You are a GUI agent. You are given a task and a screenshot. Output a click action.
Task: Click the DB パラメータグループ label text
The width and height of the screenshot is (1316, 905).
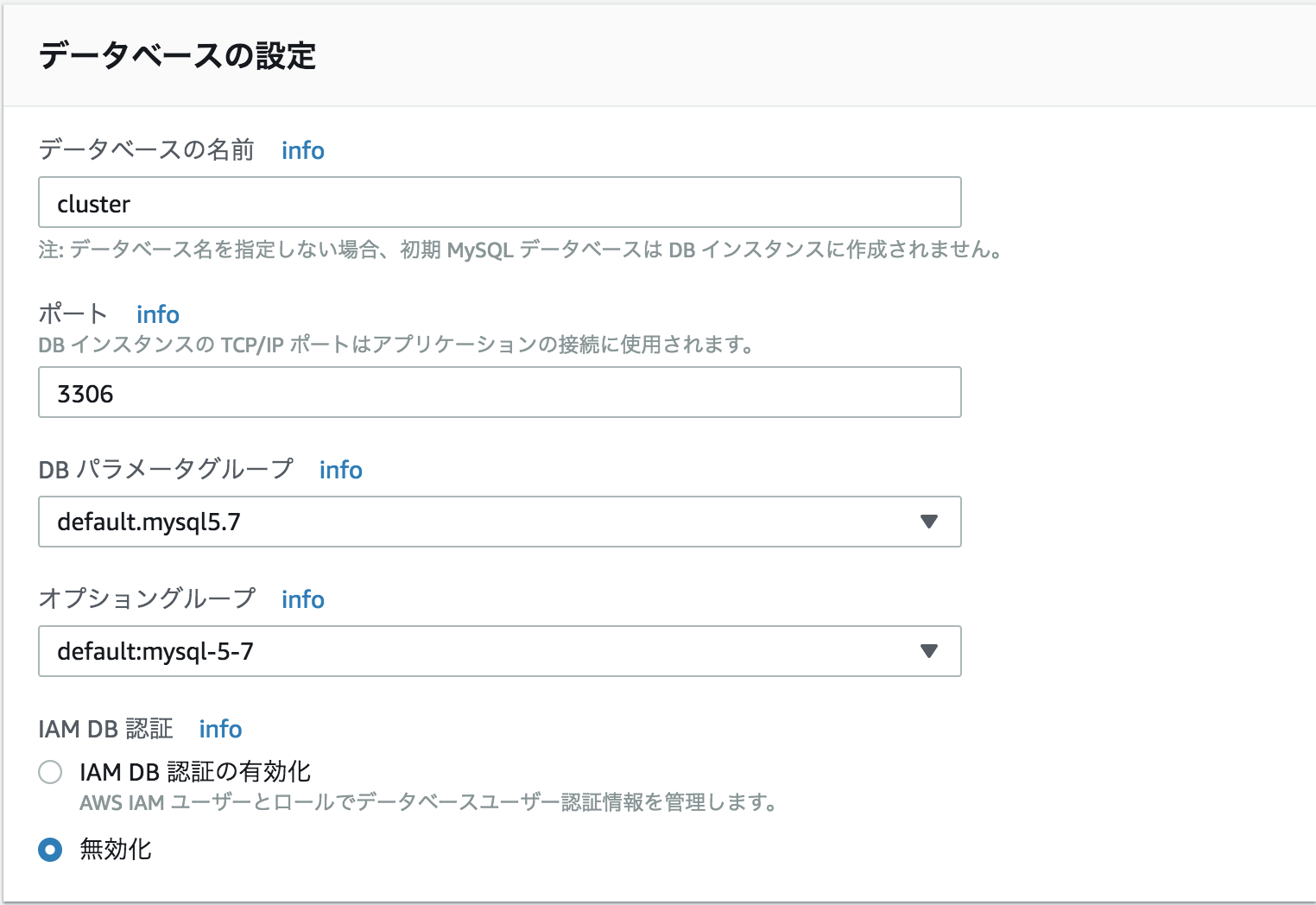point(166,470)
